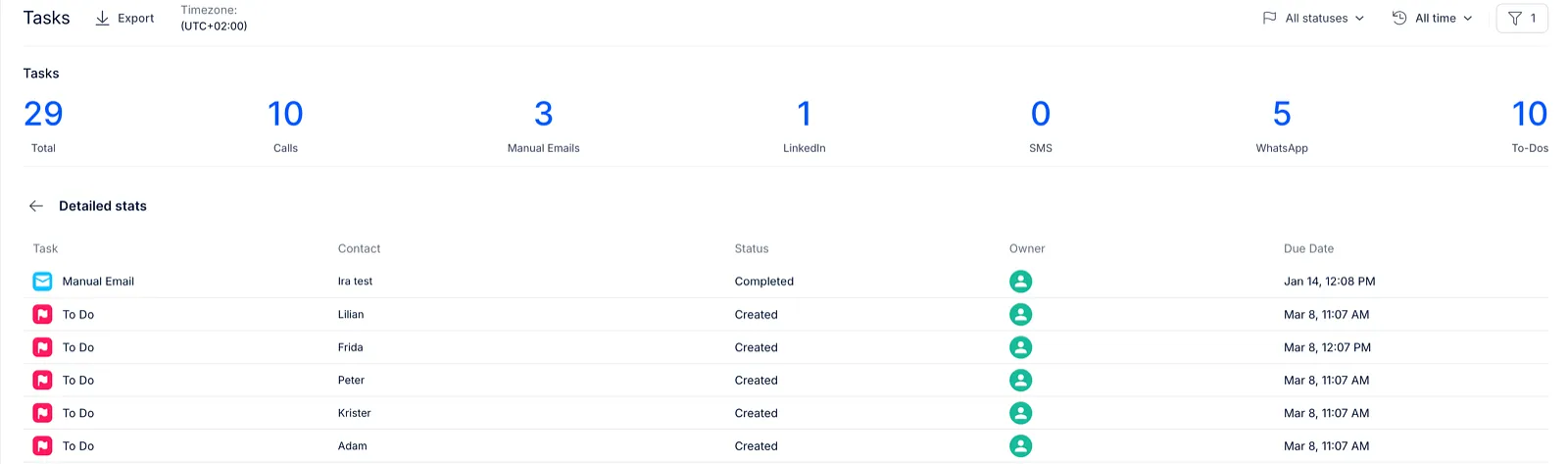Open contact Adam
The height and width of the screenshot is (464, 1568).
tap(352, 446)
